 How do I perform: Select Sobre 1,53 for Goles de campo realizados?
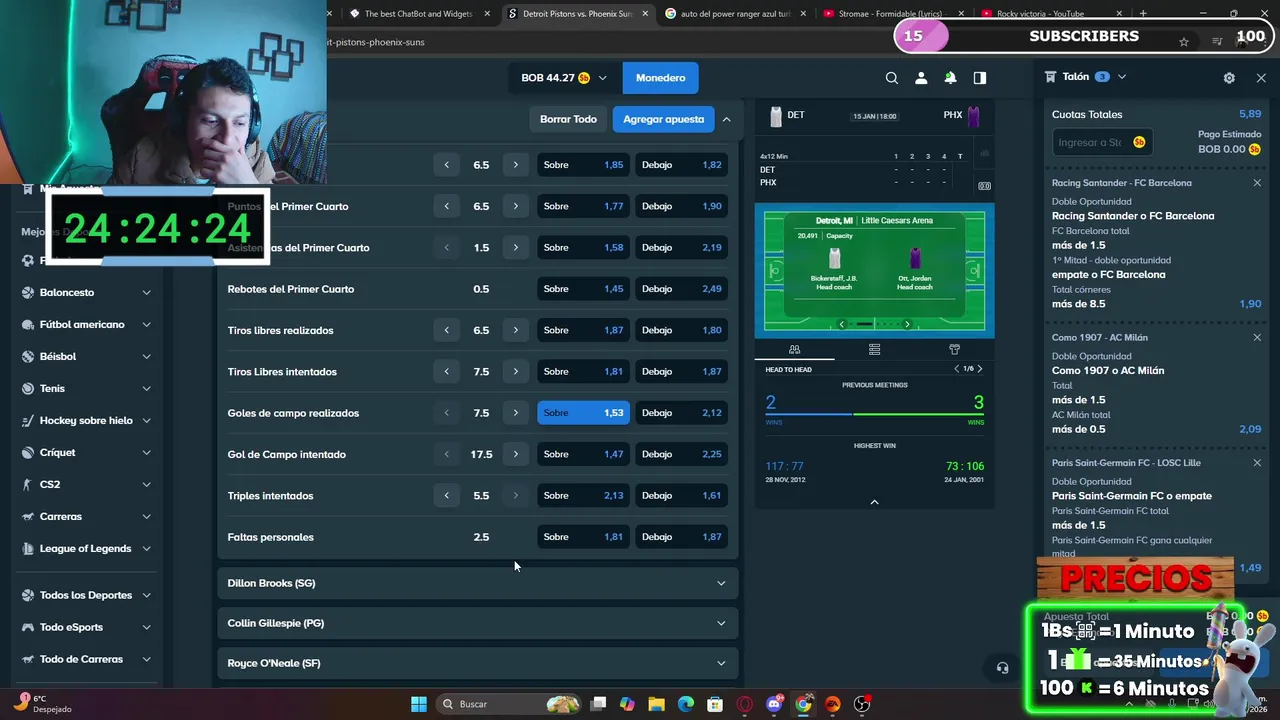click(583, 413)
